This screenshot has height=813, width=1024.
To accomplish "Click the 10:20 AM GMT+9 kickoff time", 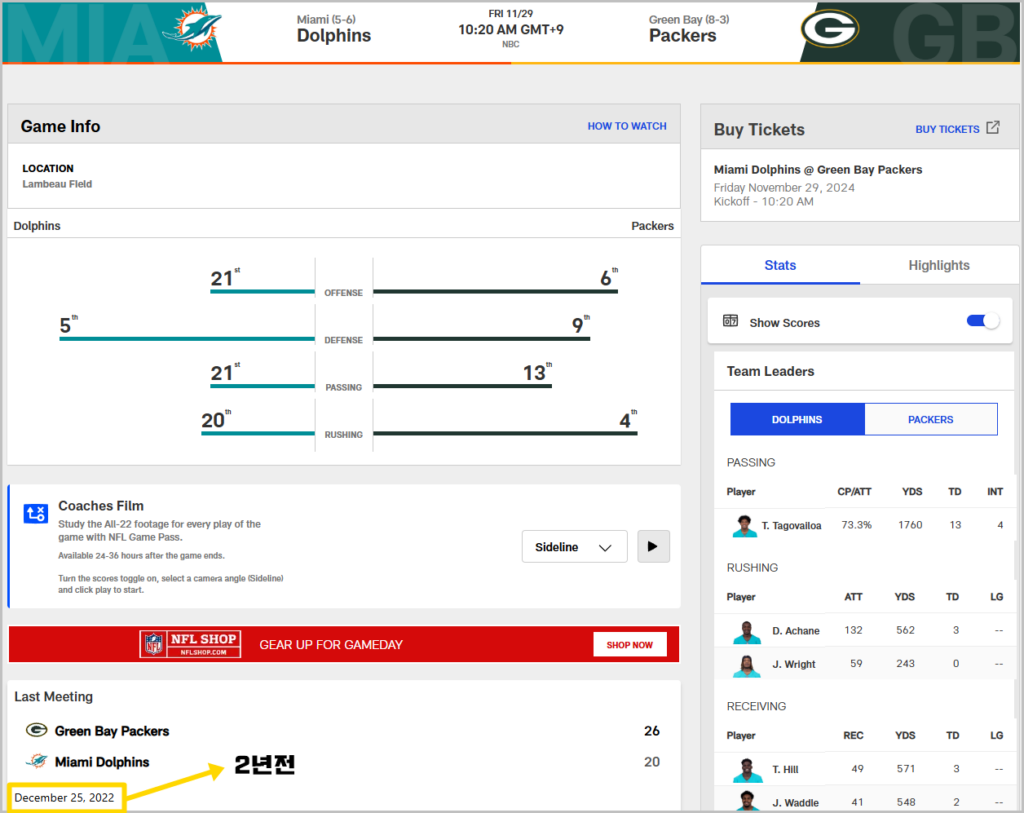I will click(x=511, y=29).
